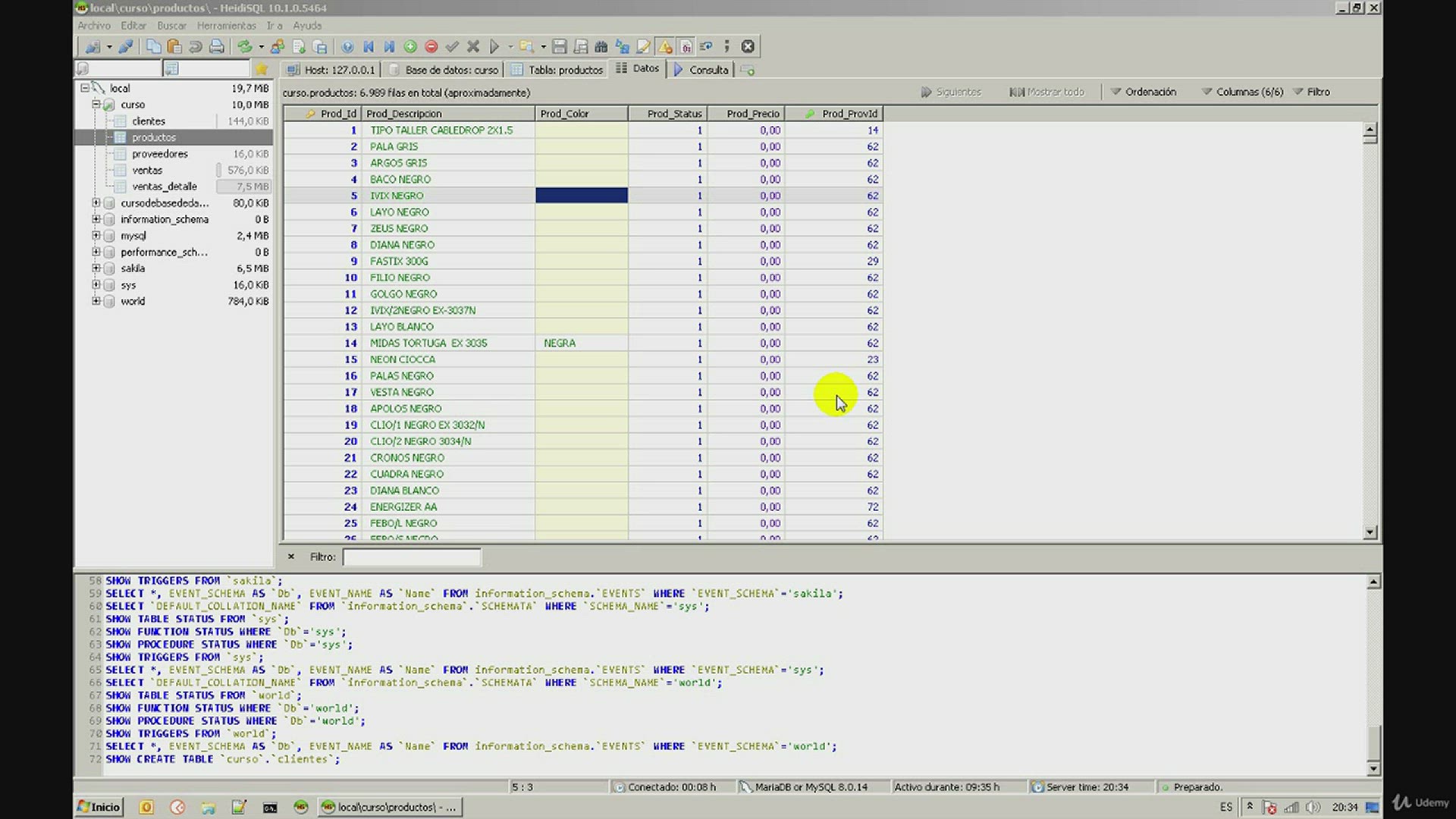Expand the mysql database node
Image resolution: width=1456 pixels, height=819 pixels.
tap(96, 236)
